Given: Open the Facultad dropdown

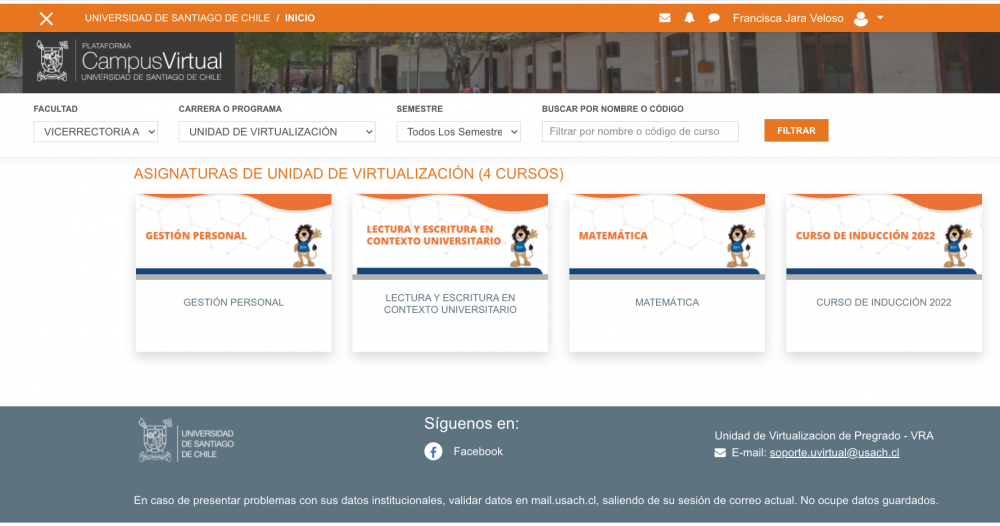Looking at the screenshot, I should pyautogui.click(x=96, y=131).
